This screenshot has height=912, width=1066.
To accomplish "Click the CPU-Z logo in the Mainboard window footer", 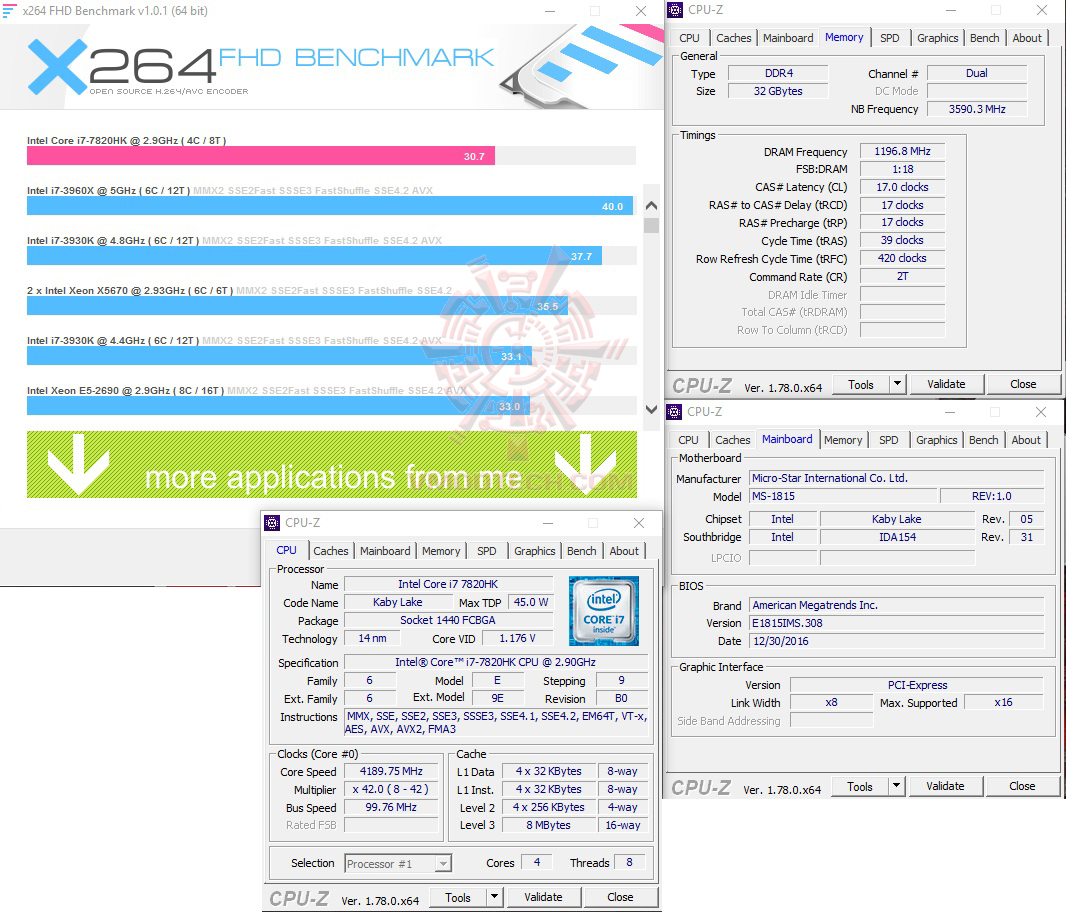I will [x=702, y=786].
